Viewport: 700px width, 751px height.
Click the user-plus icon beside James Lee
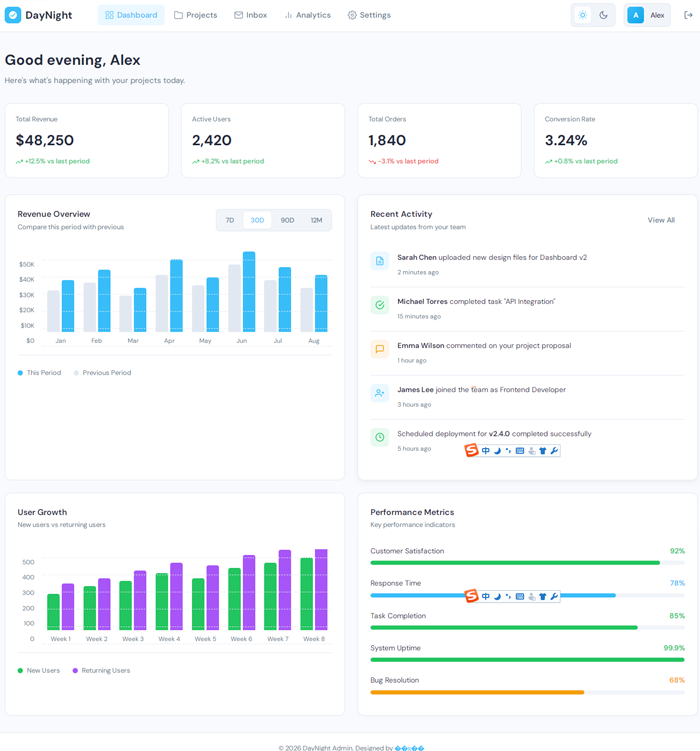[380, 393]
